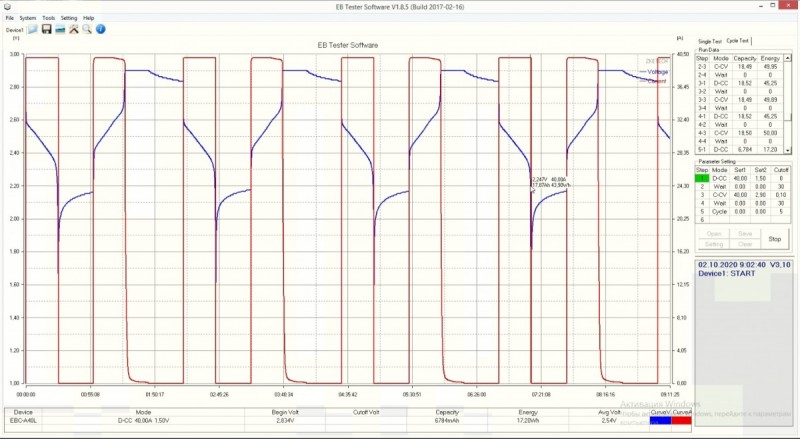Open the tools wrench settings icon

[74, 30]
